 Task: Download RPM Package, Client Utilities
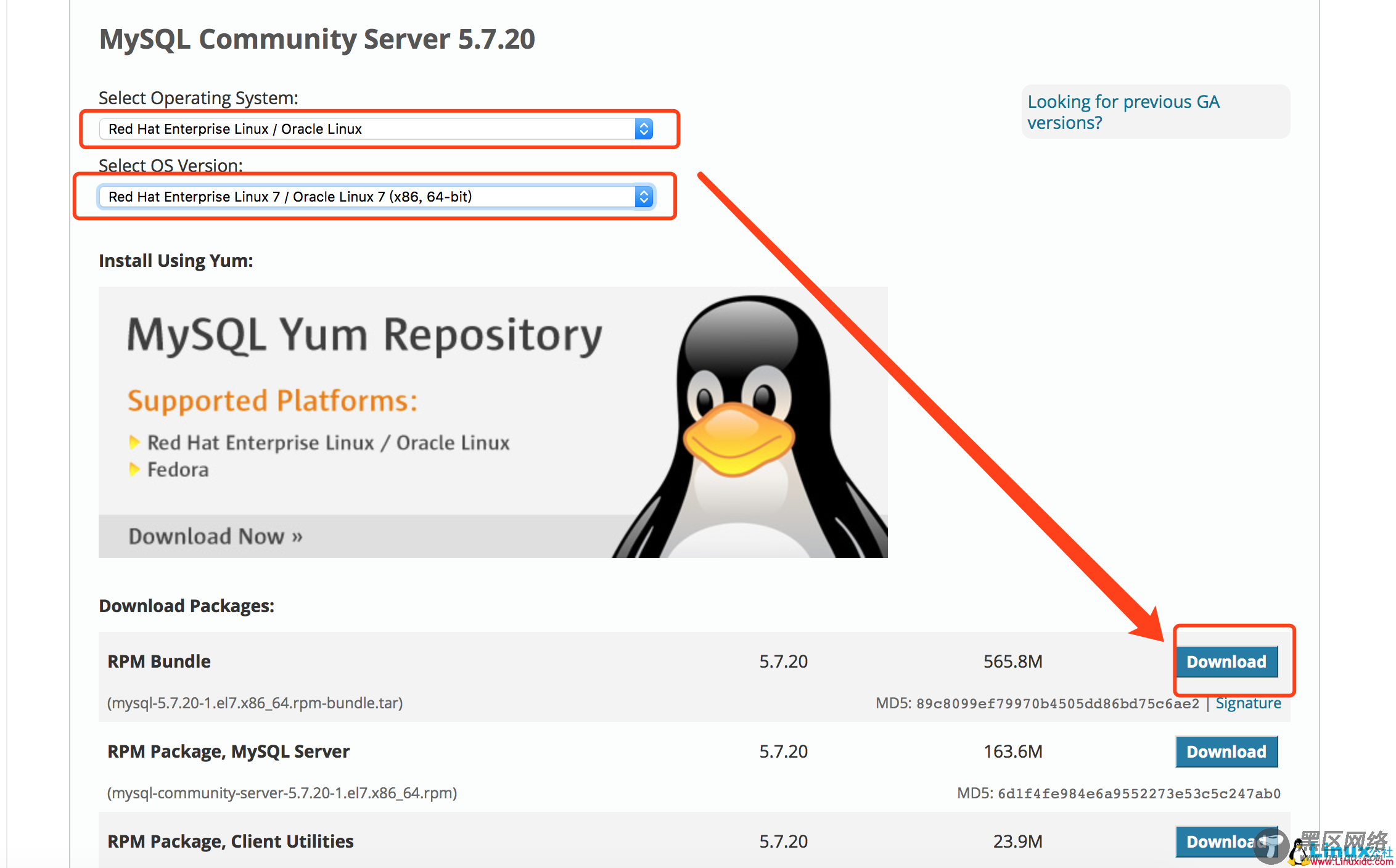(1226, 841)
